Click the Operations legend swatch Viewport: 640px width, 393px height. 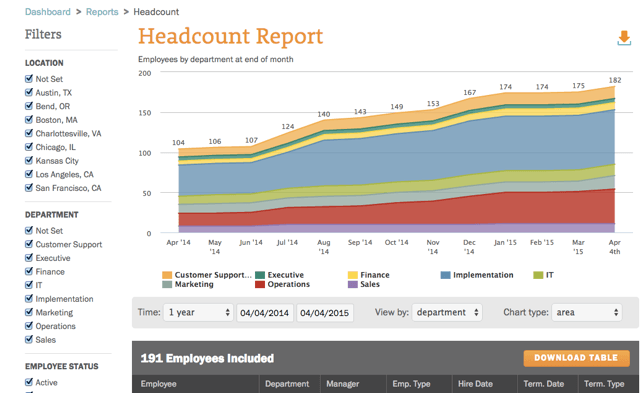(260, 284)
